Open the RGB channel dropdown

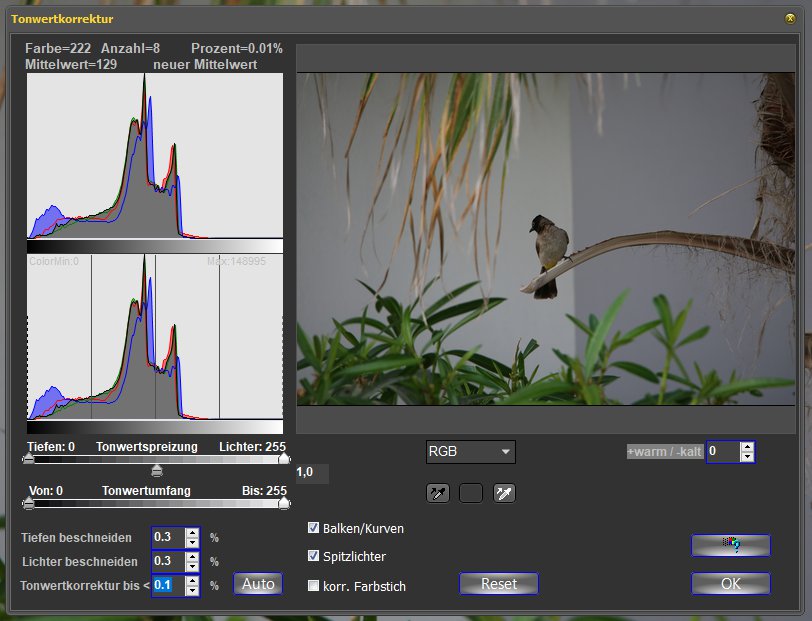pos(470,452)
